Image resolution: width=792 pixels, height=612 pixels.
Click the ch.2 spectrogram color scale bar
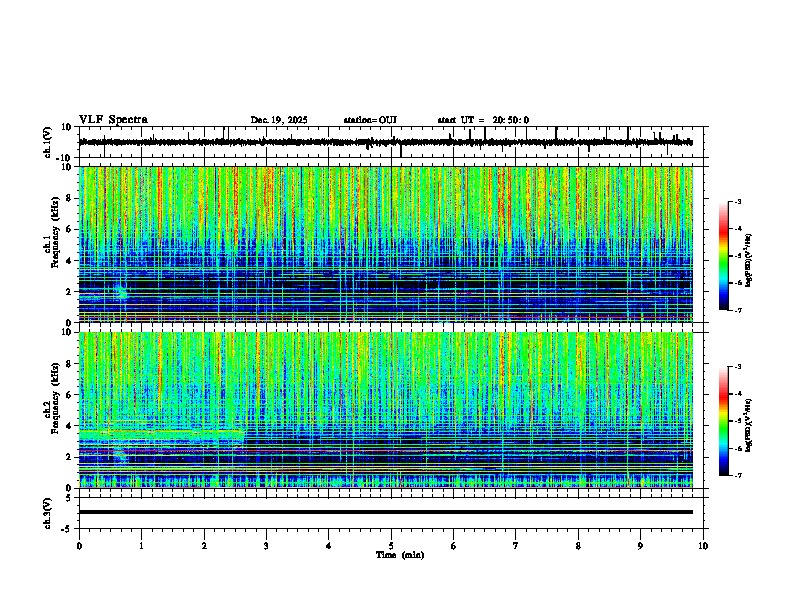(723, 421)
